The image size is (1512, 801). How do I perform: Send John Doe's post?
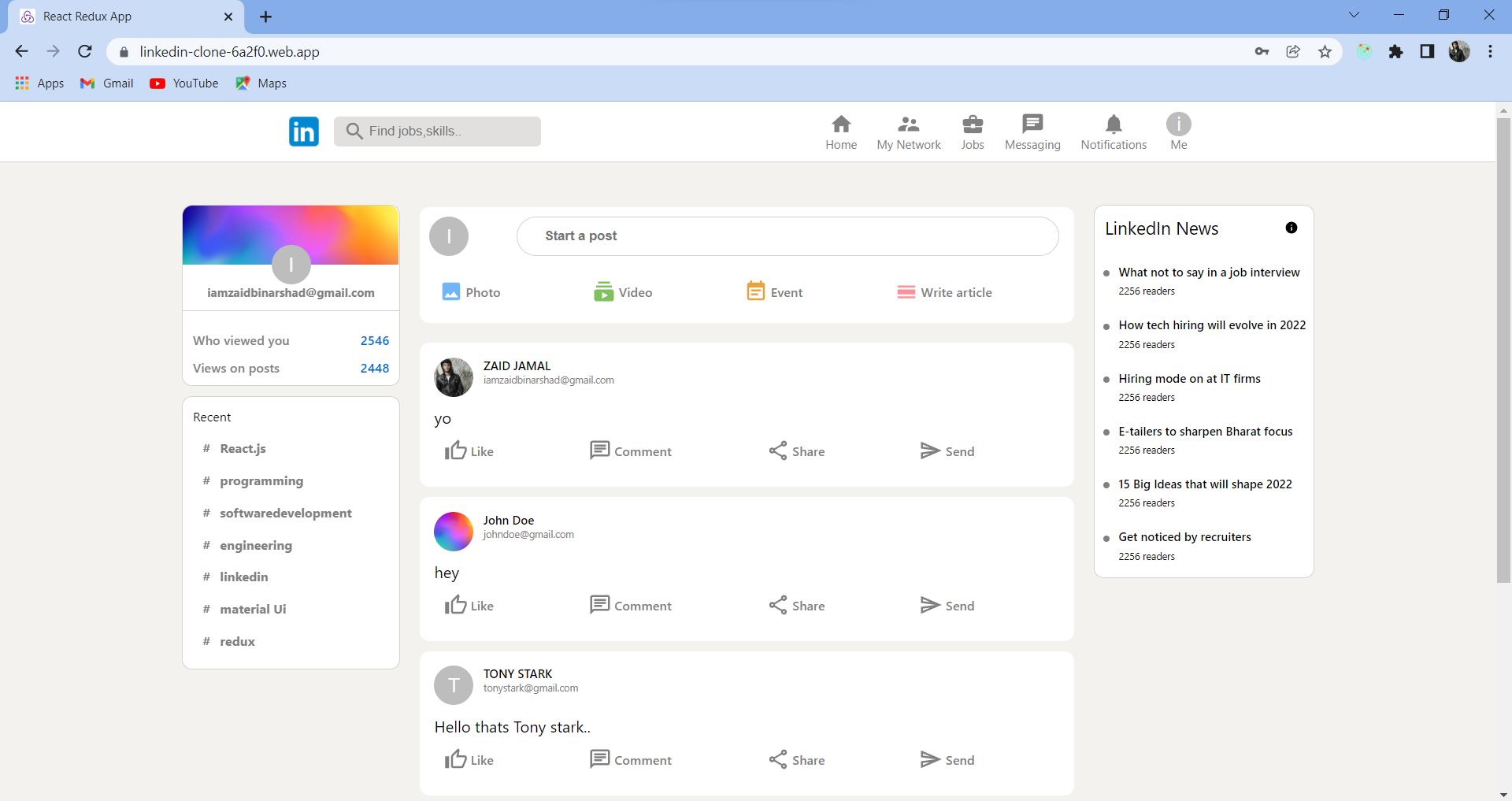(x=947, y=606)
